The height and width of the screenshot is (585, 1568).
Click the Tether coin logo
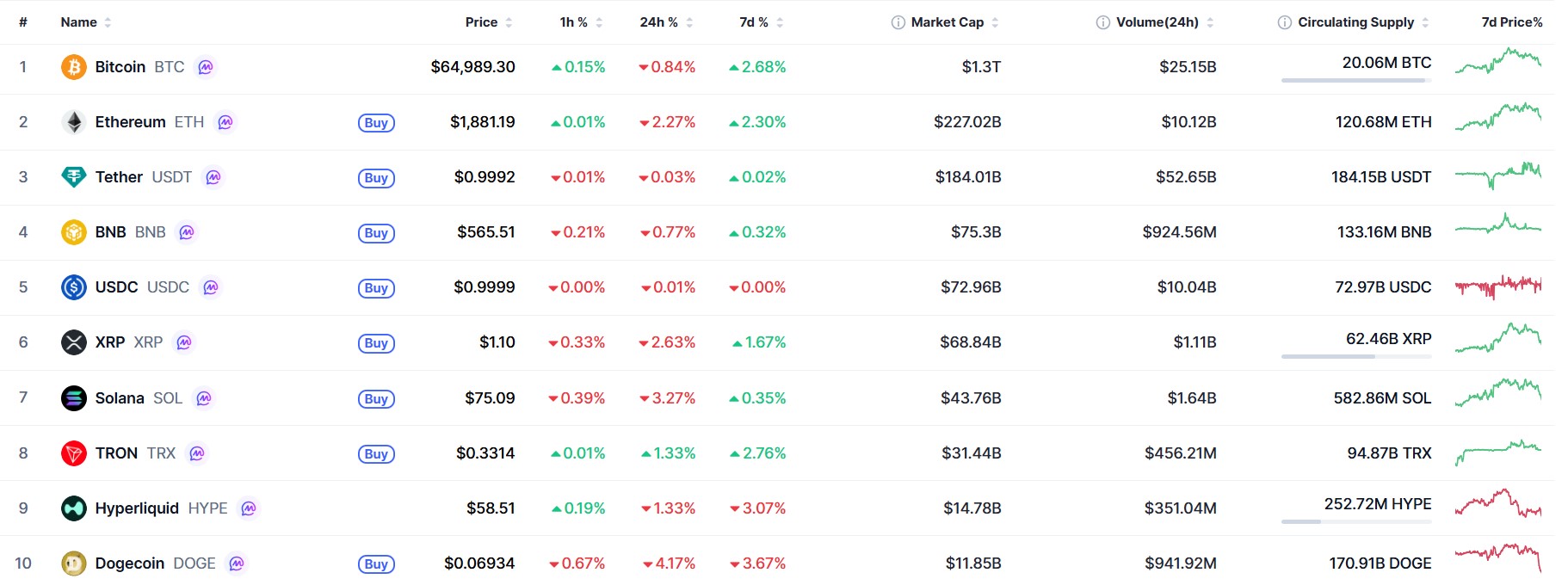[x=74, y=177]
